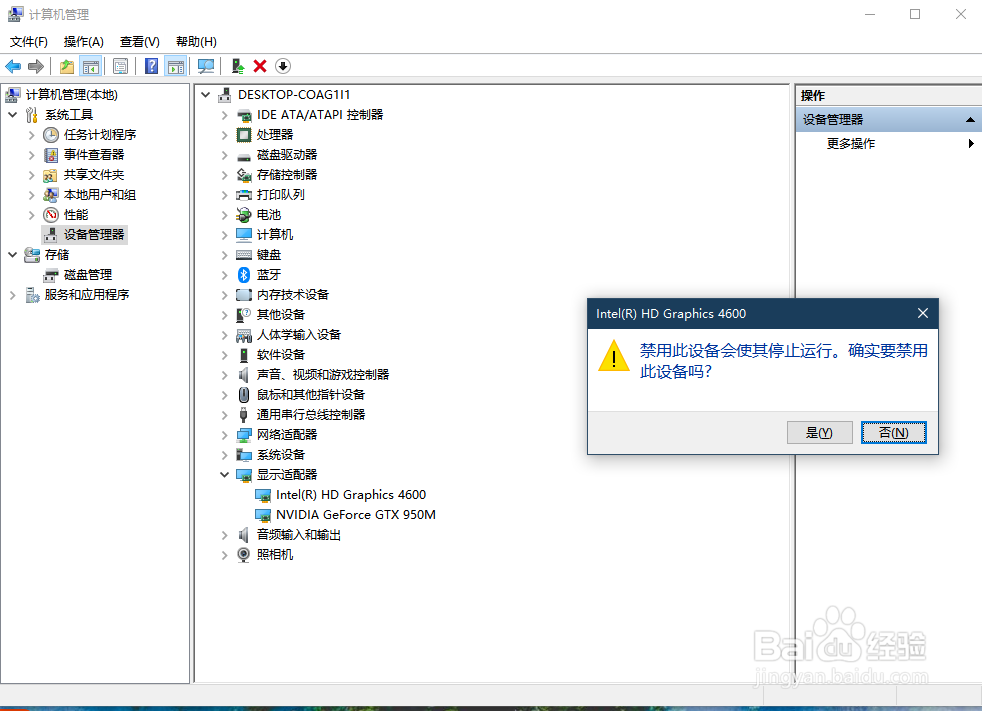Select the 系统设备 category
Screen dimensions: 982x711
[281, 455]
